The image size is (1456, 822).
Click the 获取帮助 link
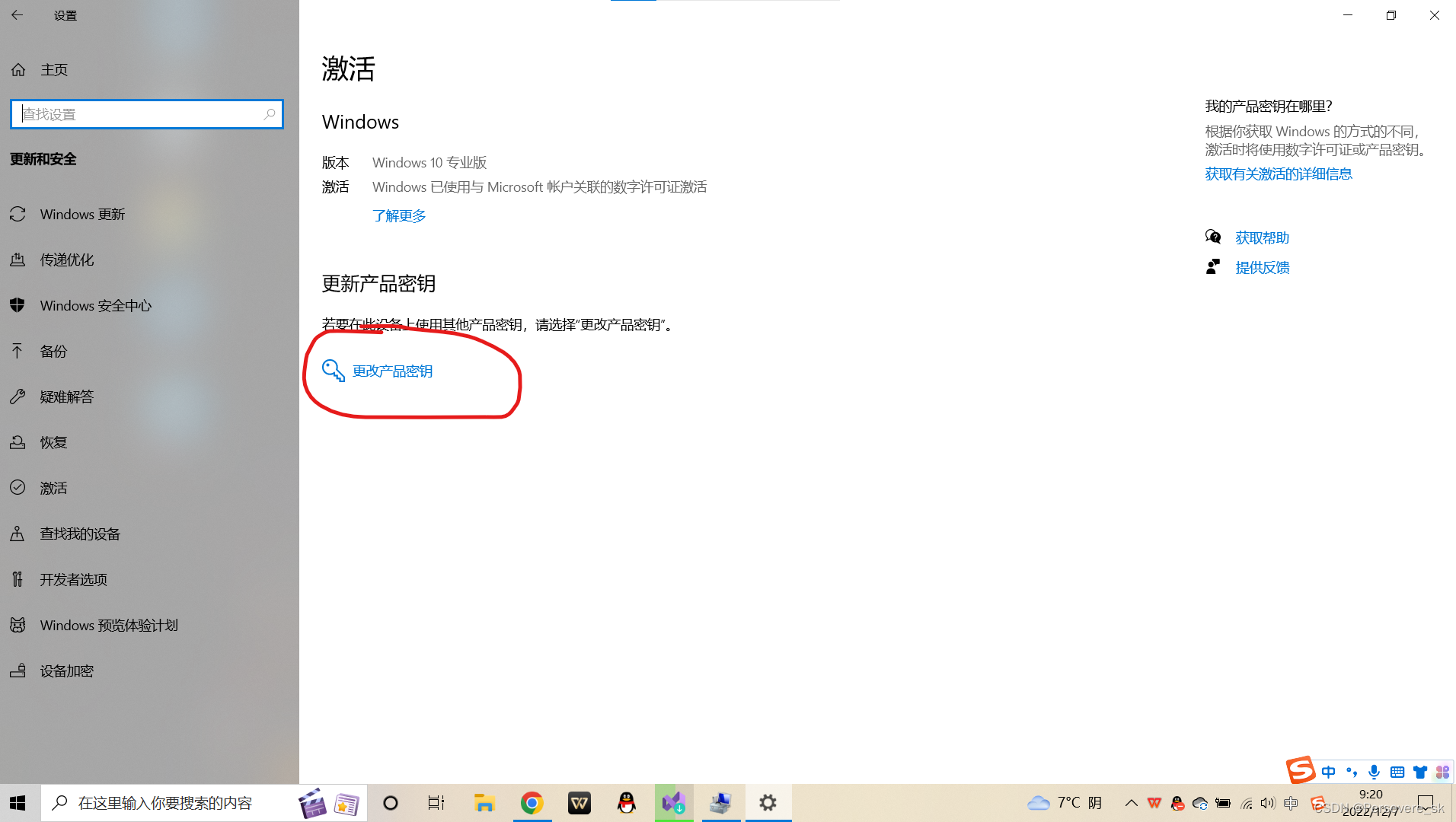1262,237
